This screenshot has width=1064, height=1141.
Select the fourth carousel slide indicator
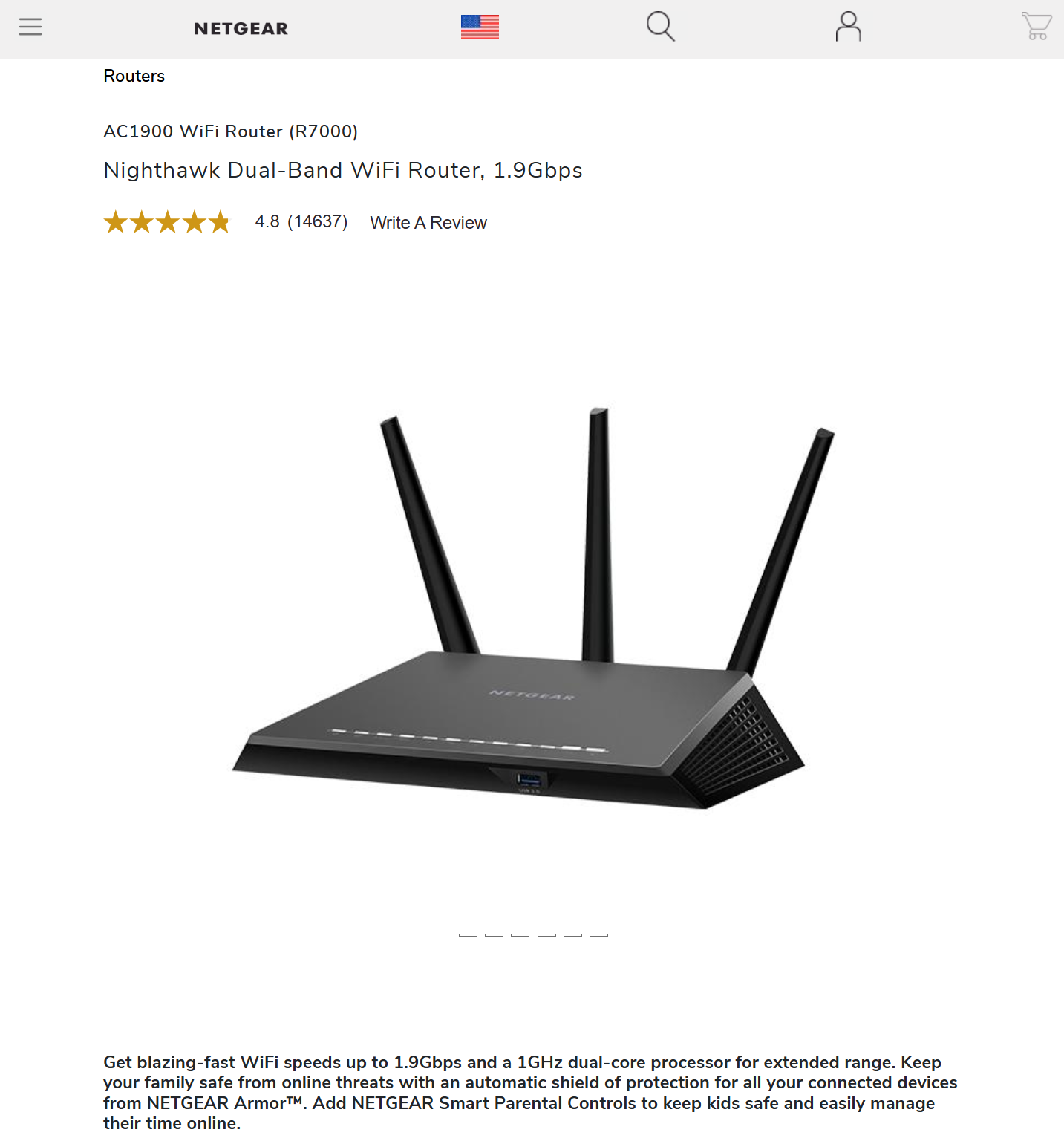546,935
